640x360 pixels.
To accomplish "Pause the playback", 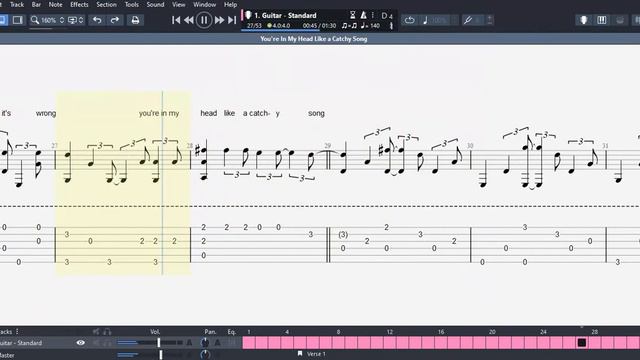I will [x=204, y=20].
